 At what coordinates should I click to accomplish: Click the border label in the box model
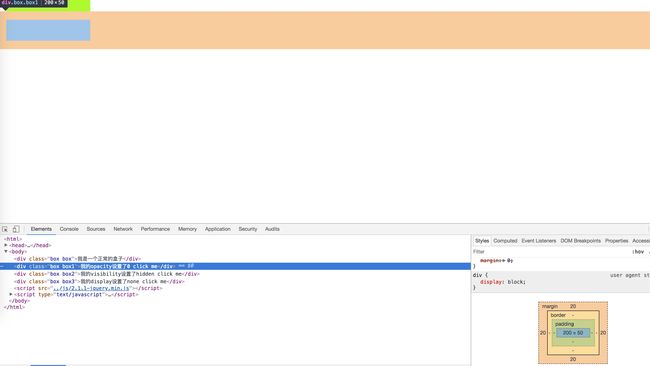click(x=558, y=315)
